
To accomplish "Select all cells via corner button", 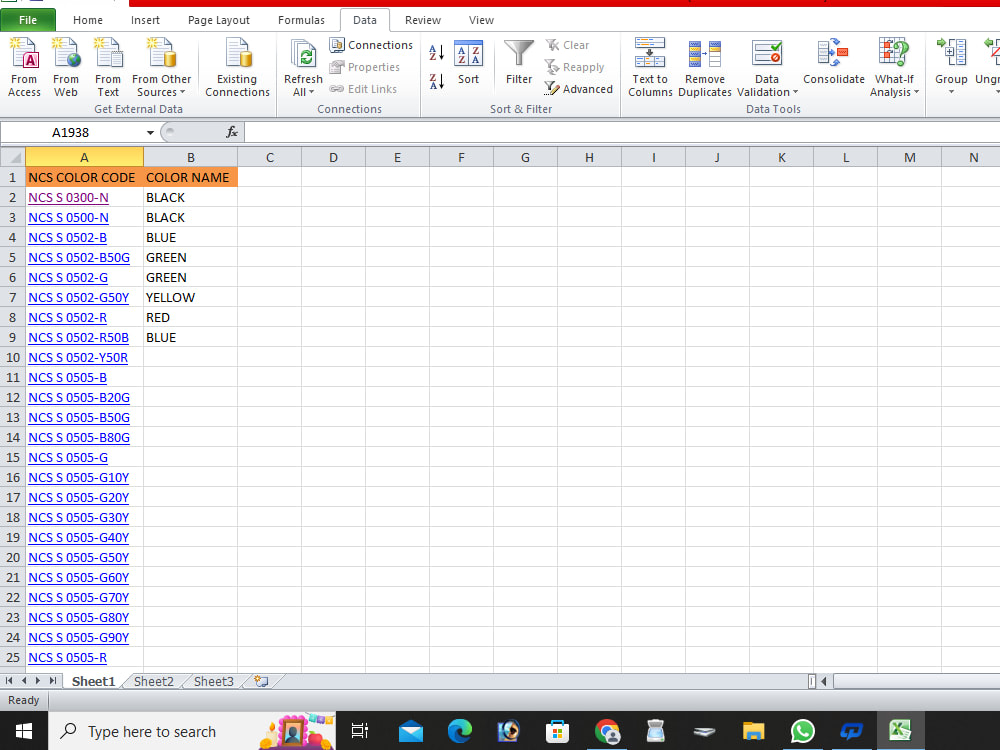I will pyautogui.click(x=13, y=157).
